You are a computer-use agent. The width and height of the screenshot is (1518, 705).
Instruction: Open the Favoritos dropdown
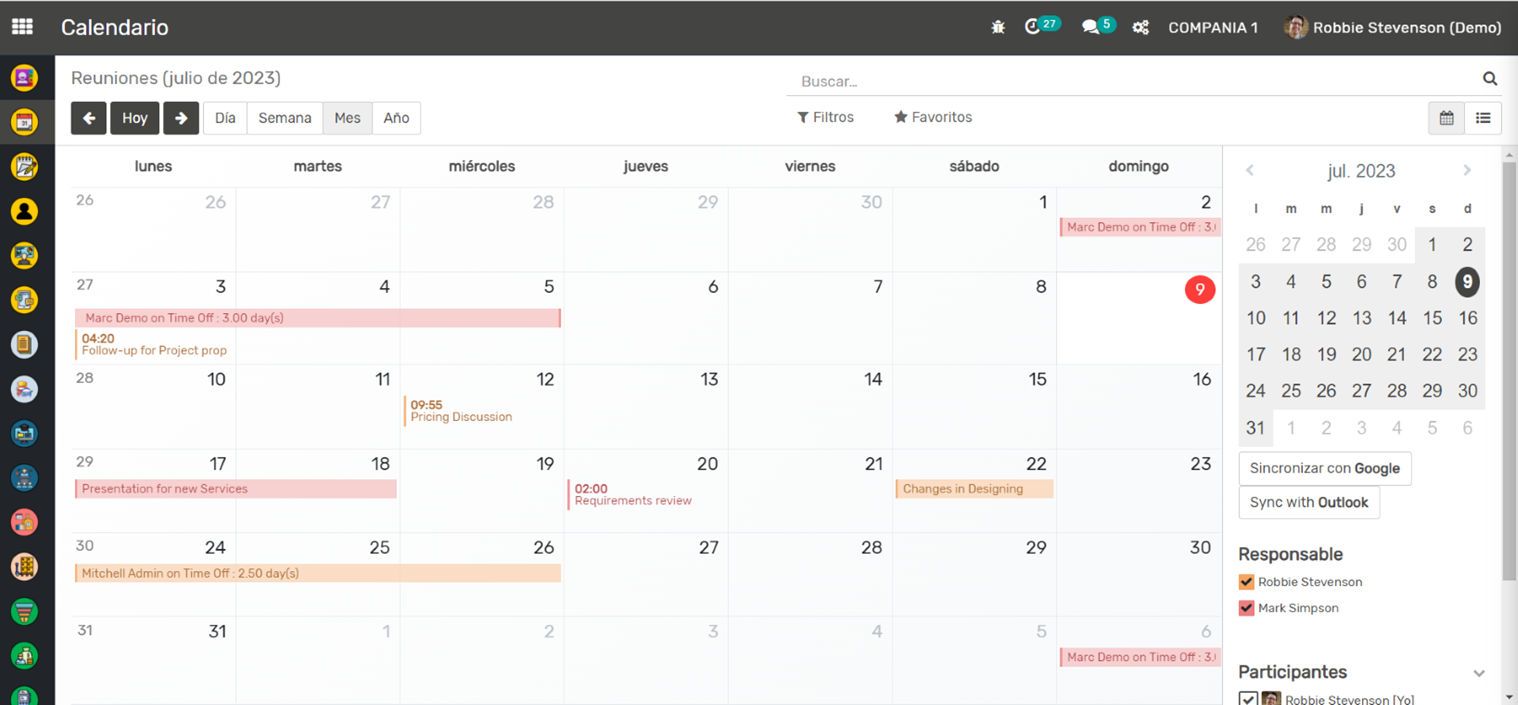(x=933, y=117)
